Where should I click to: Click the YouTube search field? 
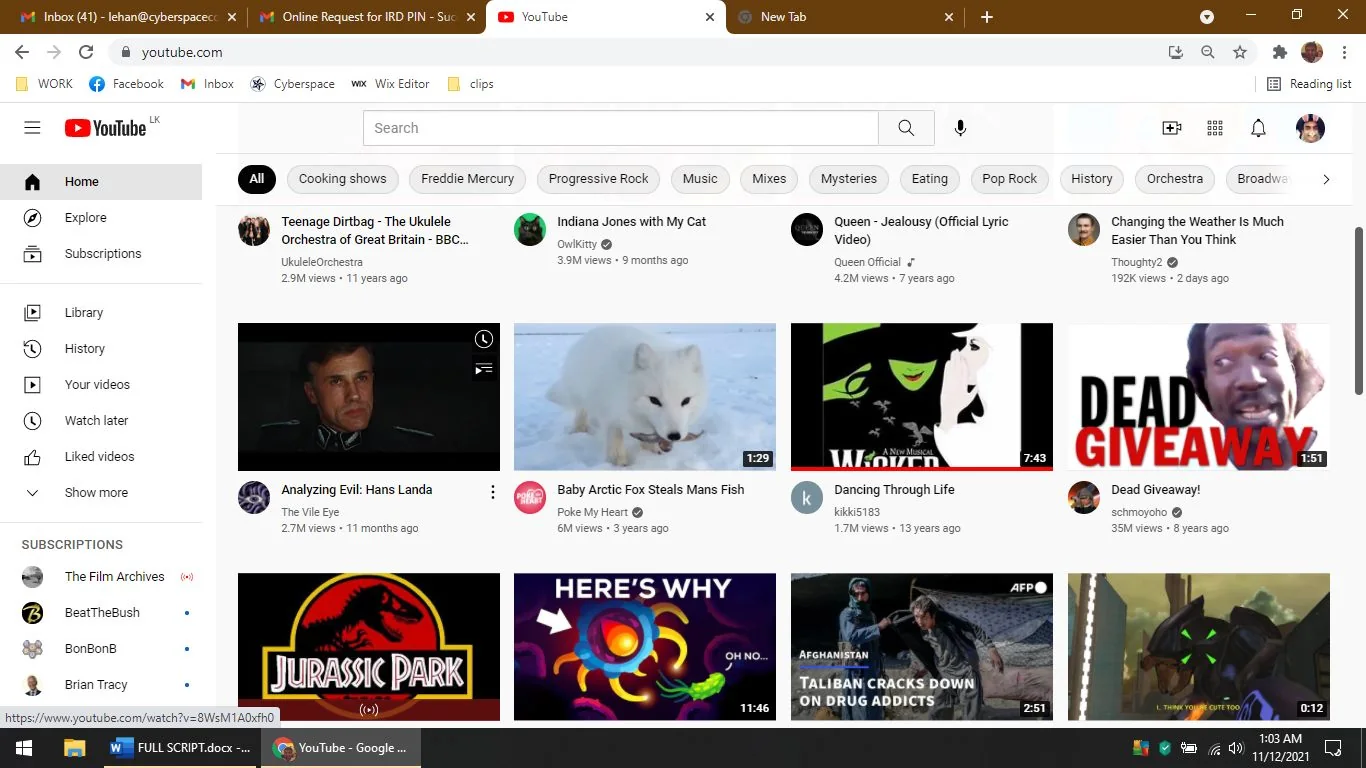[x=621, y=128]
